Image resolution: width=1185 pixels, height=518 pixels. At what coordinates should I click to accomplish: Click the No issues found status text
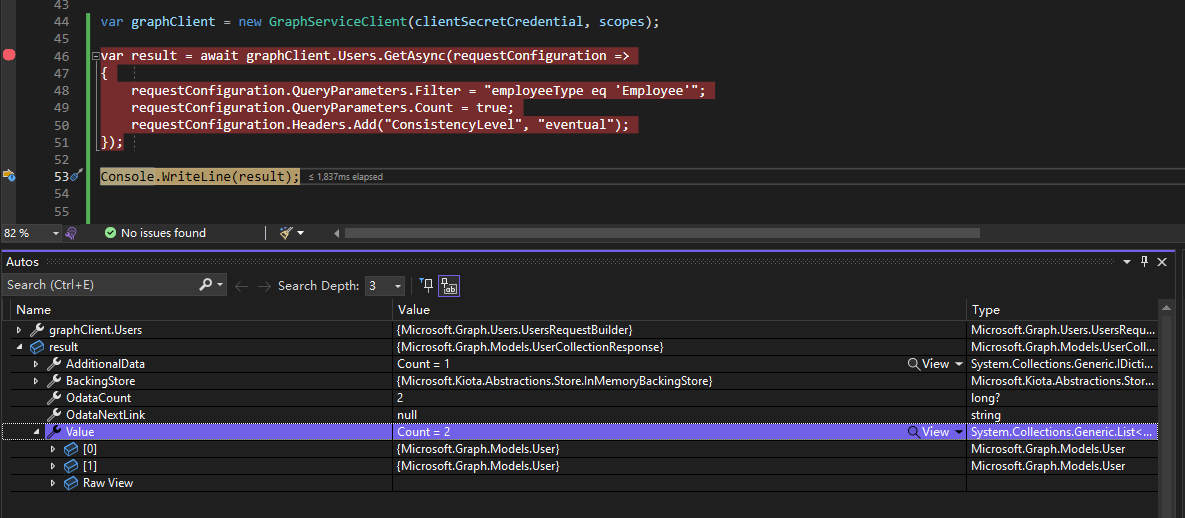[x=163, y=233]
